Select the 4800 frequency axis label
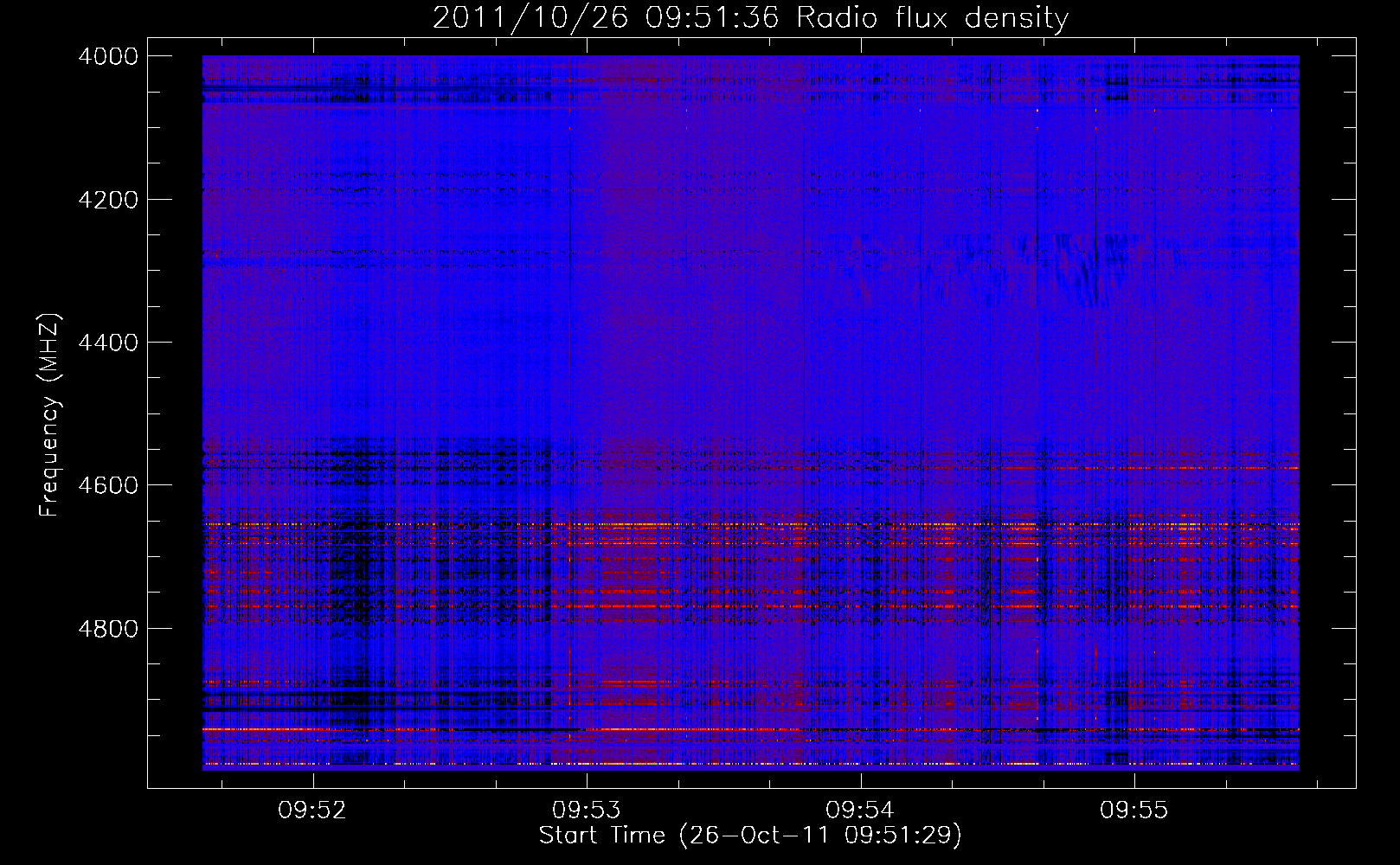The height and width of the screenshot is (865, 1400). coord(108,629)
